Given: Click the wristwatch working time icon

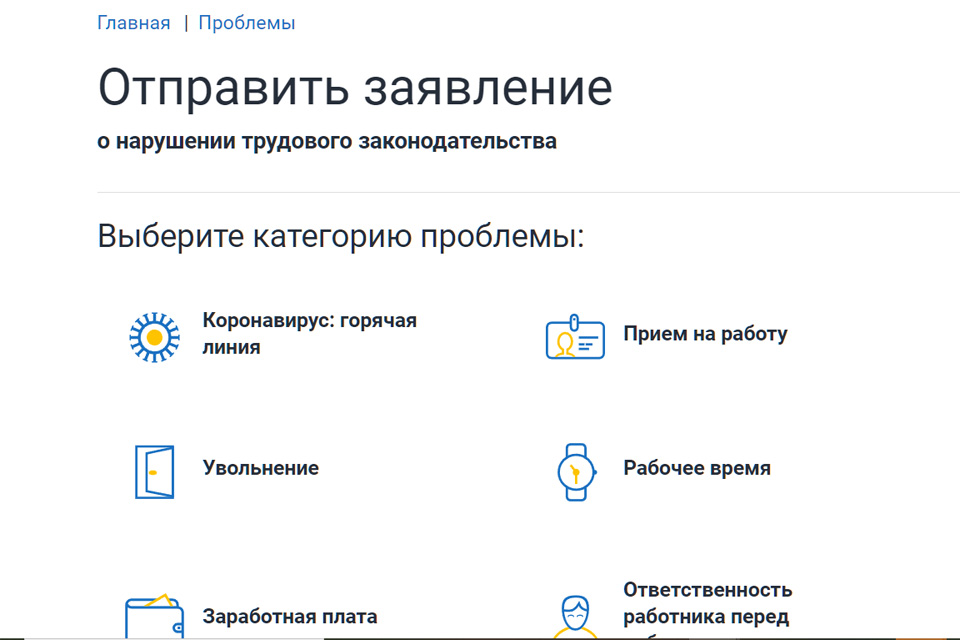Looking at the screenshot, I should tap(576, 472).
